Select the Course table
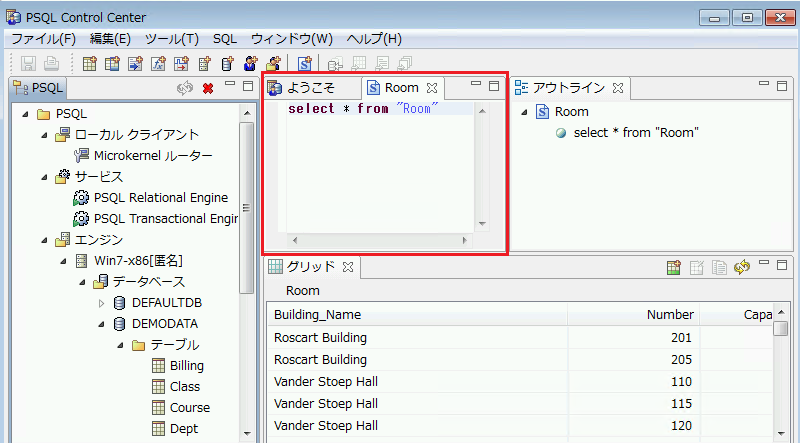Image resolution: width=800 pixels, height=443 pixels. [181, 407]
